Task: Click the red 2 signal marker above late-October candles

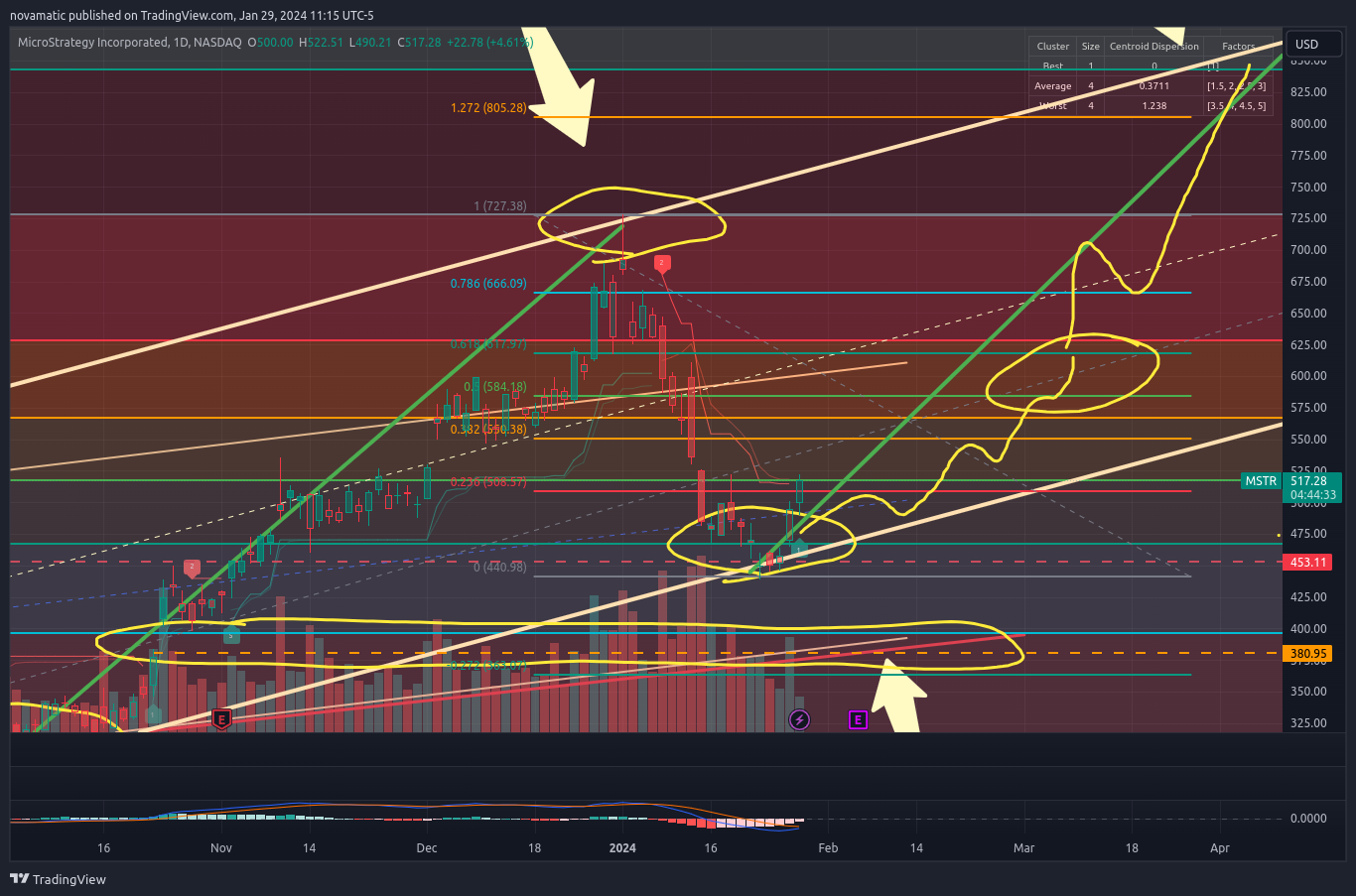Action: 192,569
